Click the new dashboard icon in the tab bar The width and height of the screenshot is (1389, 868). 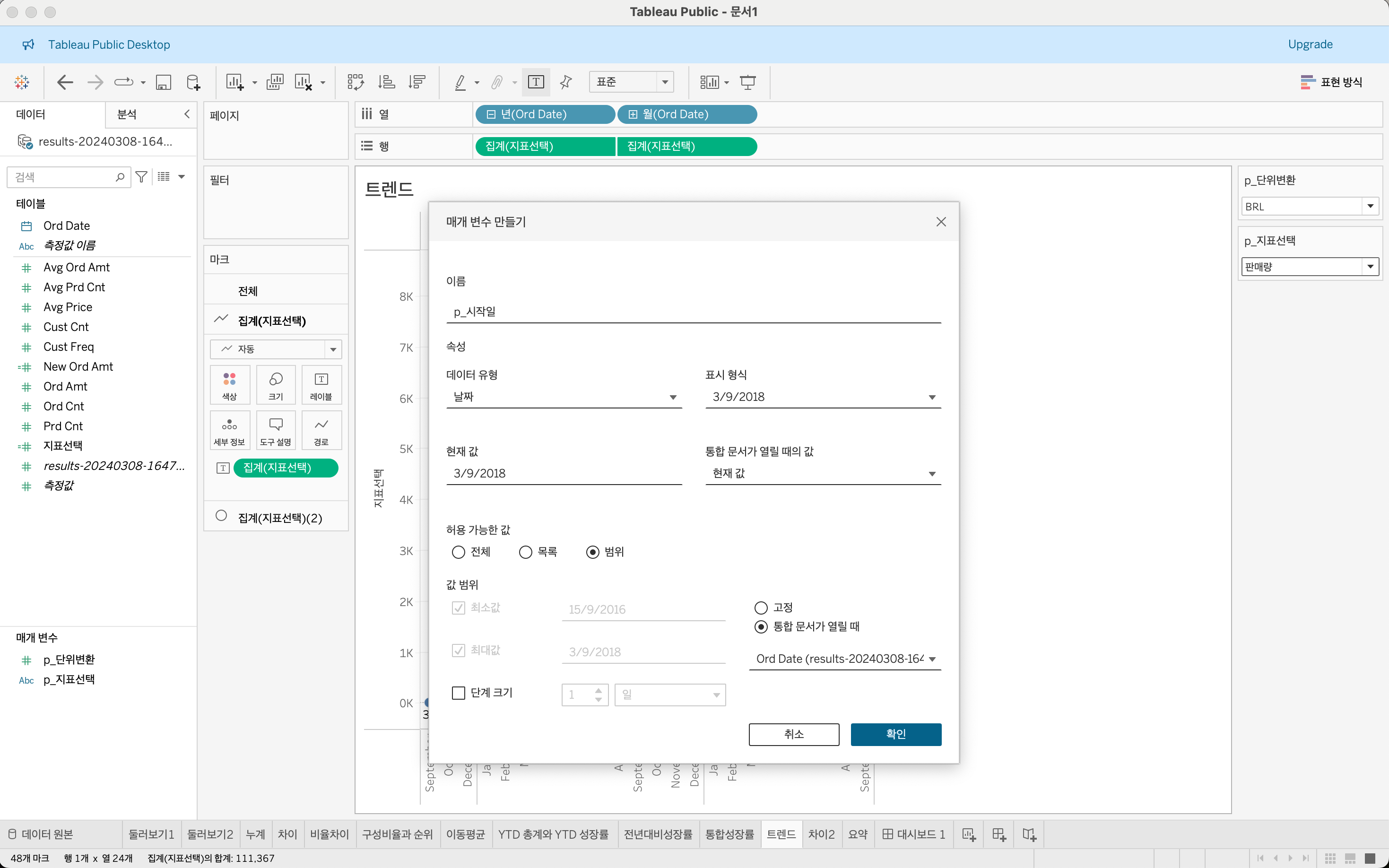pyautogui.click(x=998, y=834)
